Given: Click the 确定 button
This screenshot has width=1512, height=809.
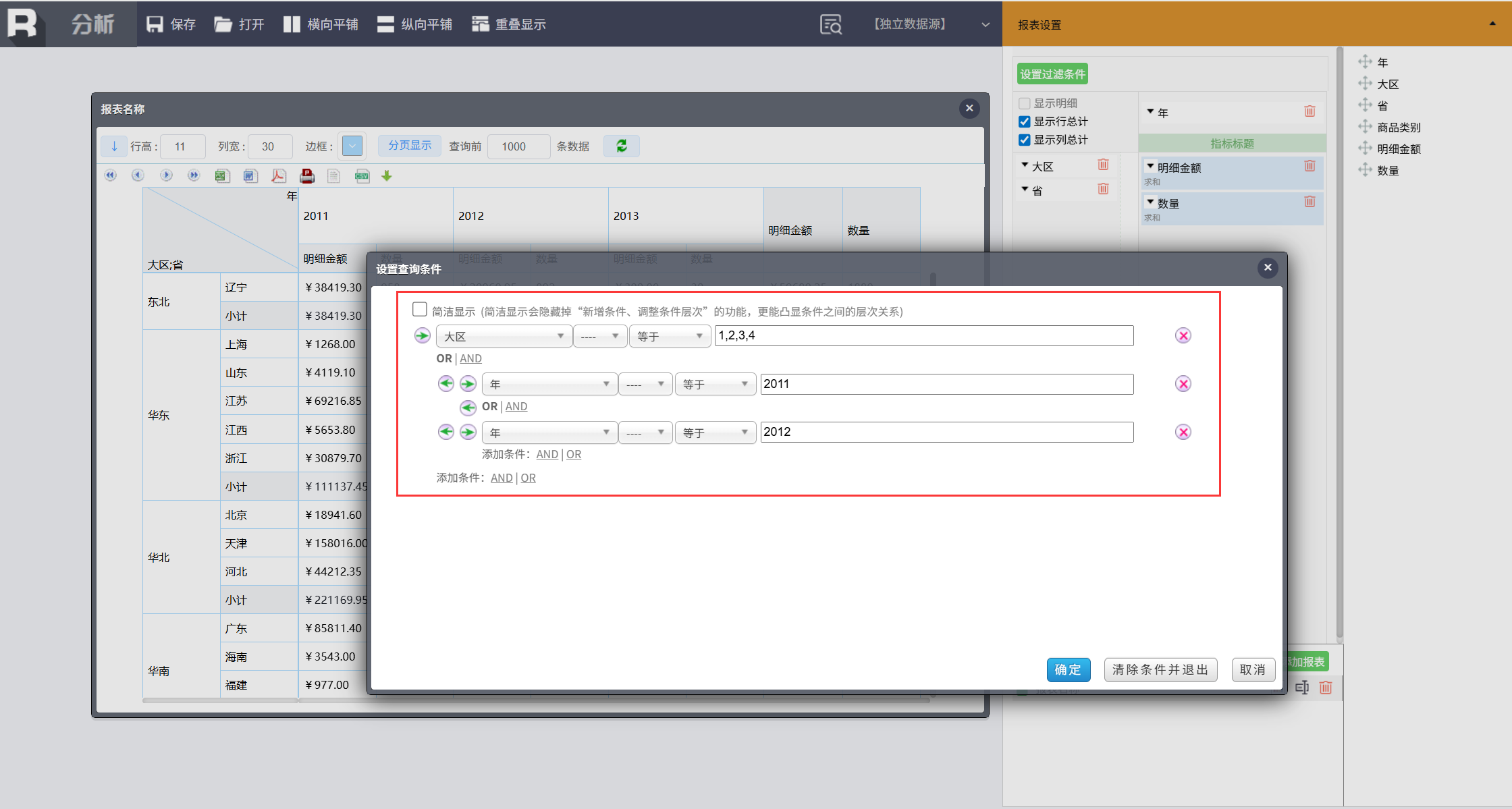Looking at the screenshot, I should coord(1068,669).
